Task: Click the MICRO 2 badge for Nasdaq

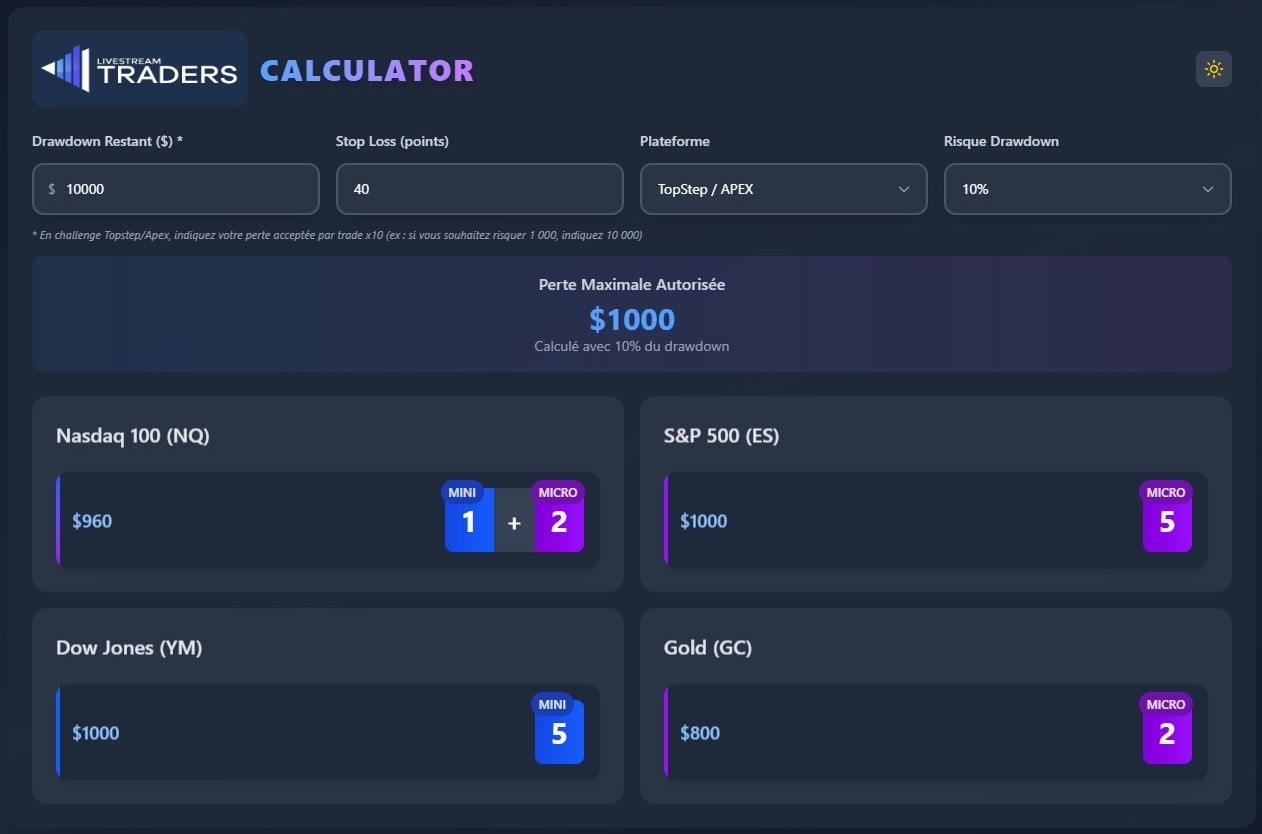Action: tap(558, 520)
